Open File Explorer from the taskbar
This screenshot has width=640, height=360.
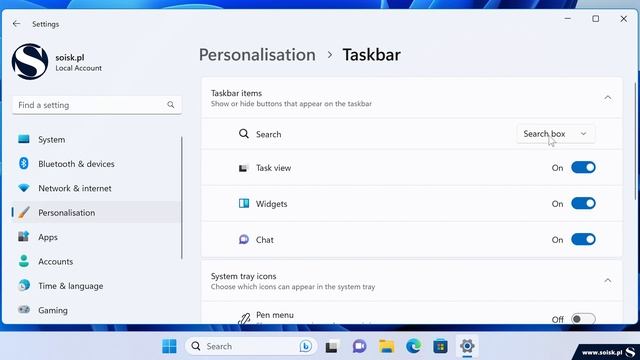pyautogui.click(x=386, y=346)
